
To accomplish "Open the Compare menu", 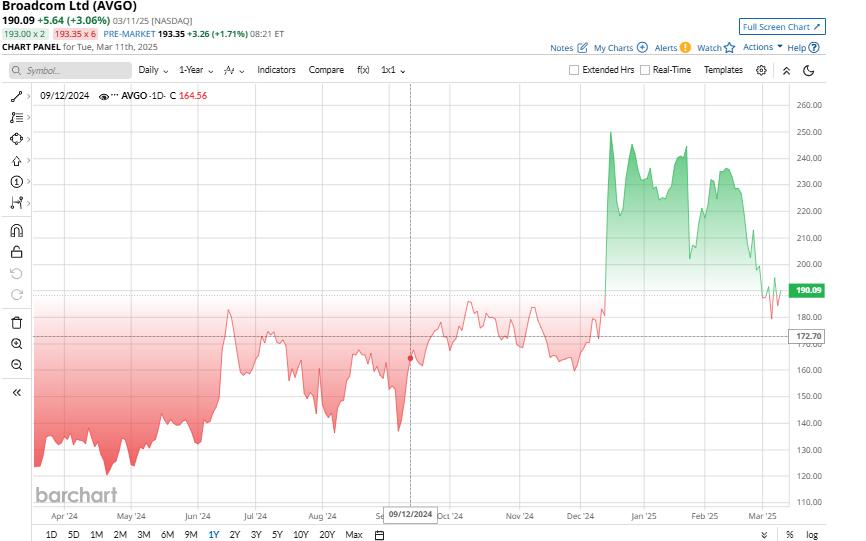I will (x=326, y=70).
